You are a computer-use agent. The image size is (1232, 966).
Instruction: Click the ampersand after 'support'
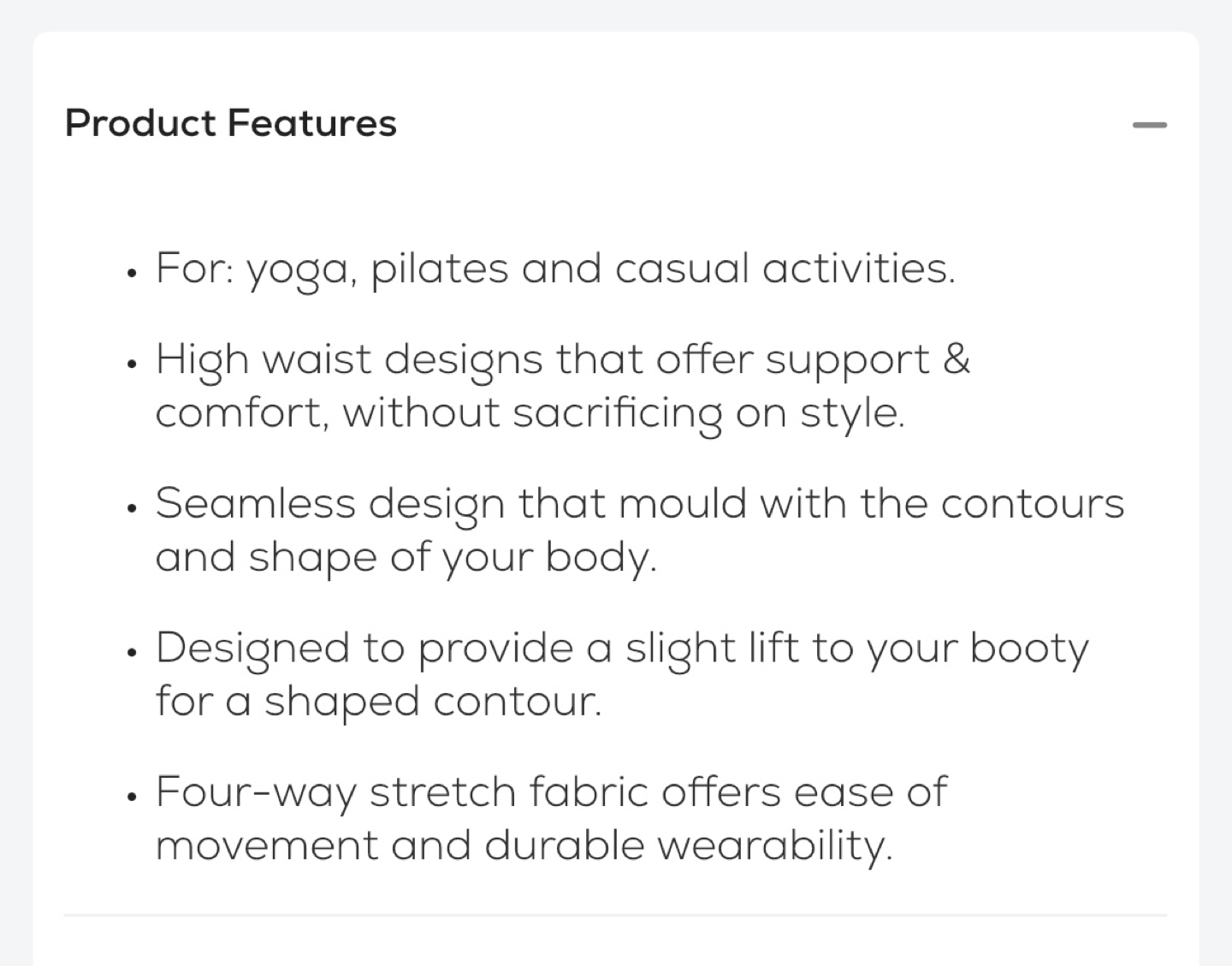pos(957,359)
